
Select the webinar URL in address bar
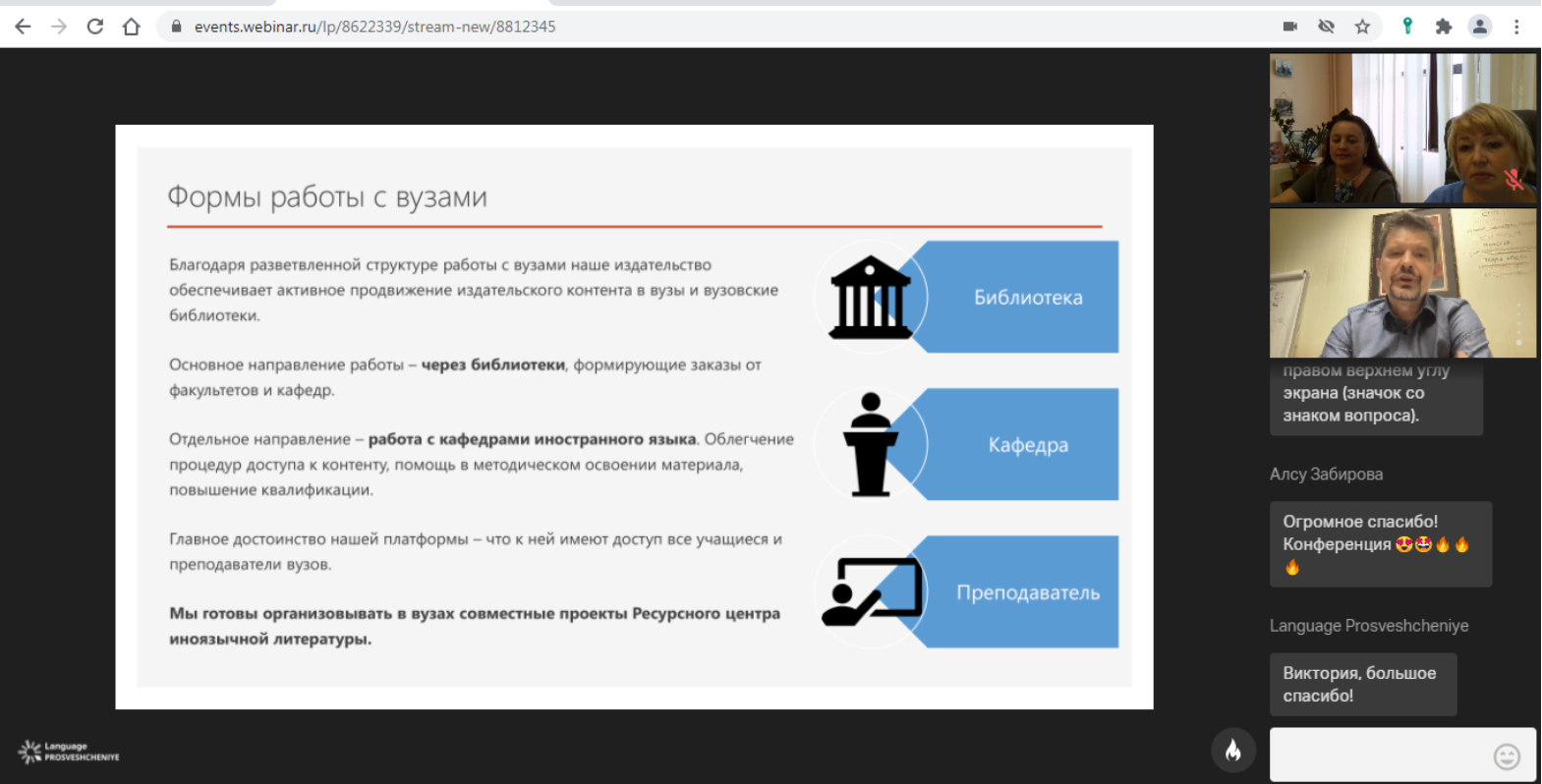point(374,27)
